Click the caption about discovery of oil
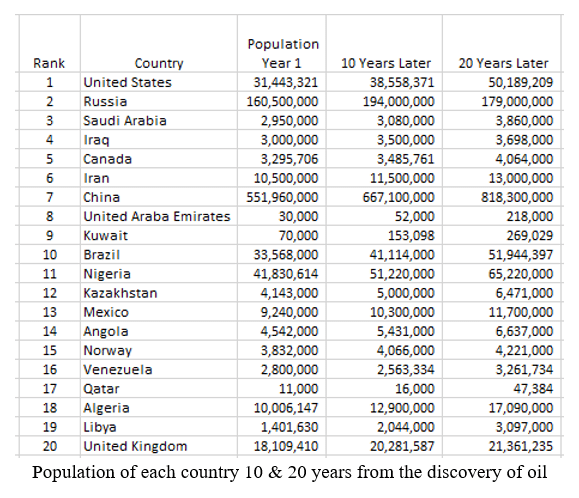Screen dimensions: 579x498 tap(290, 473)
